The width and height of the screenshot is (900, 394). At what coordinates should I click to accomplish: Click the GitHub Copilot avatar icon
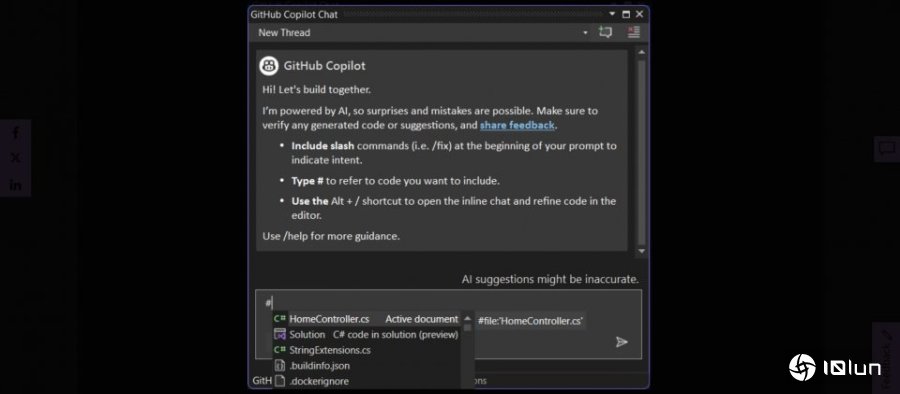(x=269, y=65)
